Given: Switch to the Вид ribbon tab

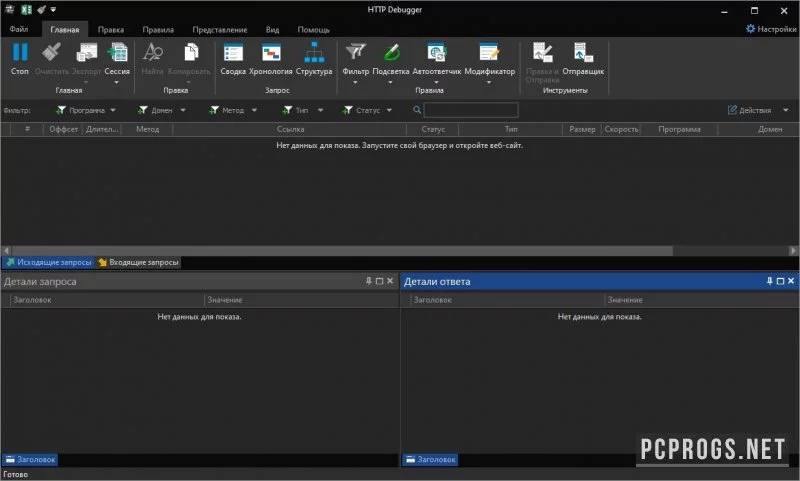Looking at the screenshot, I should [x=272, y=30].
